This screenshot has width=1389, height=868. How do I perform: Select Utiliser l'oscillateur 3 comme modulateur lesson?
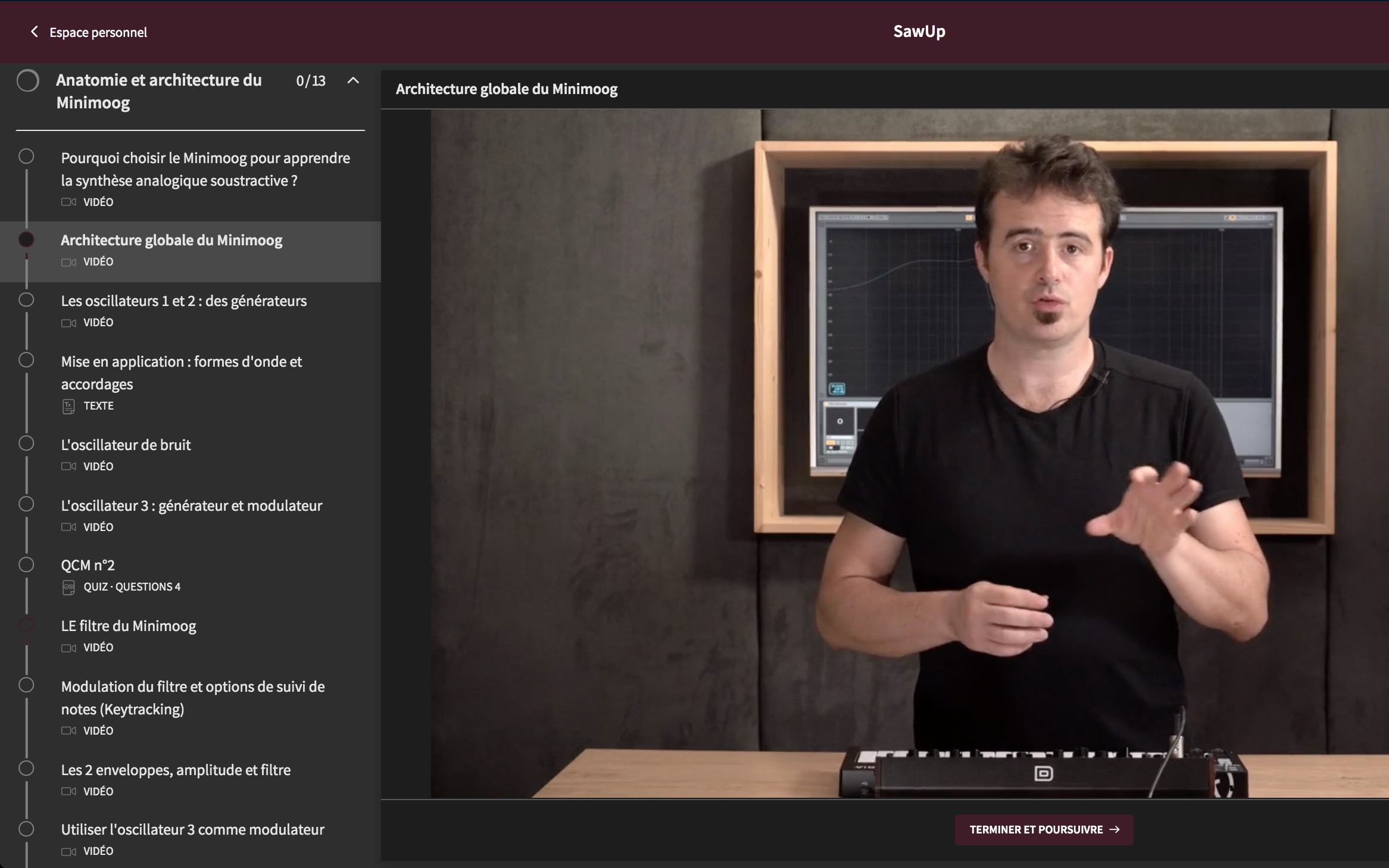coord(193,830)
